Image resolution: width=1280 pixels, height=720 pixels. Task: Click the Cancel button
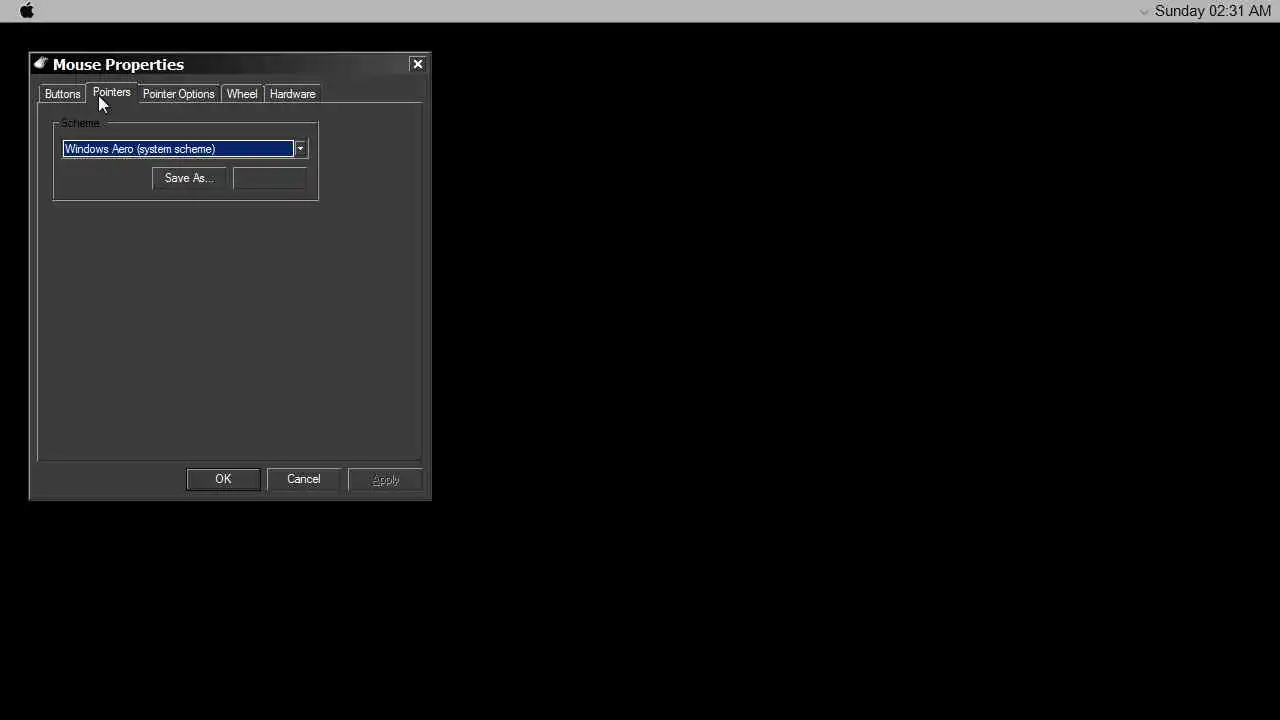[304, 479]
